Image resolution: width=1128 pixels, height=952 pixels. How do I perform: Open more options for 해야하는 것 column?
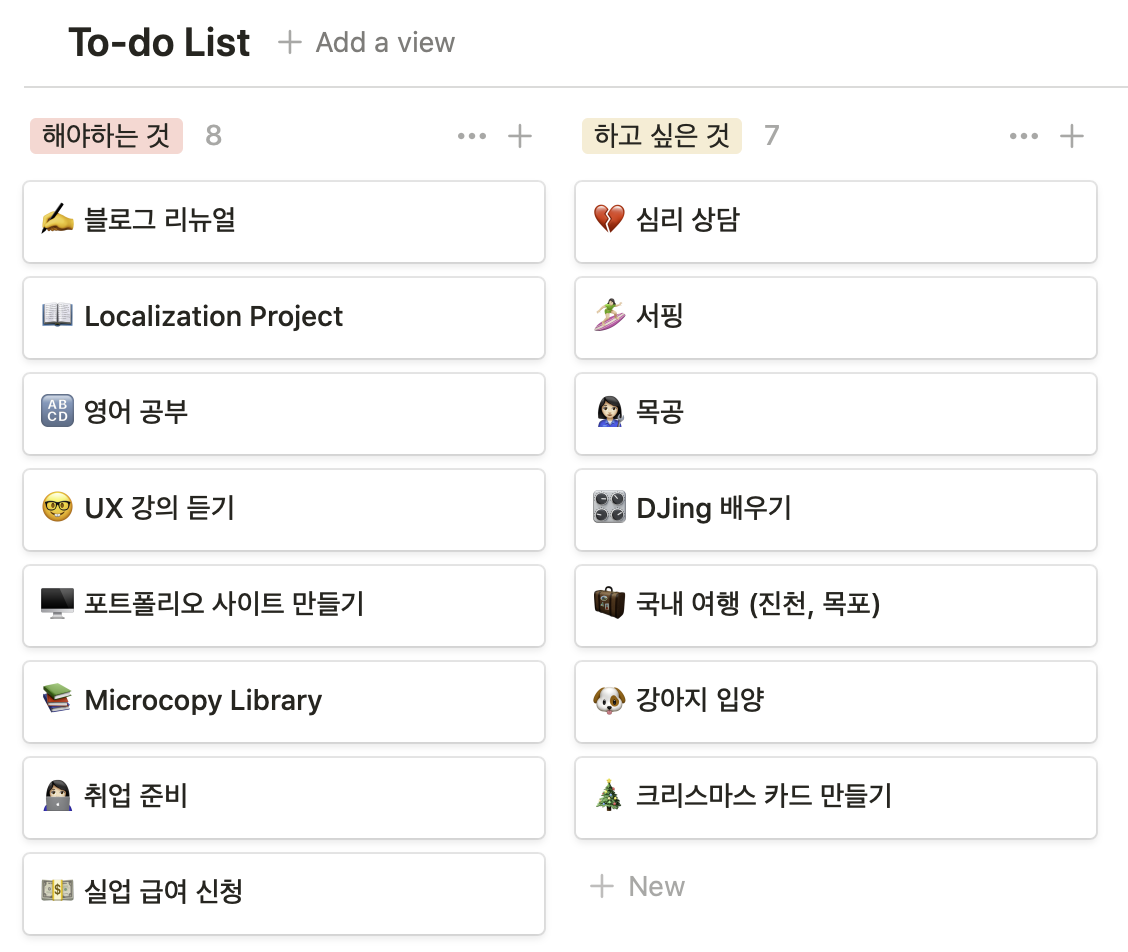coord(472,136)
